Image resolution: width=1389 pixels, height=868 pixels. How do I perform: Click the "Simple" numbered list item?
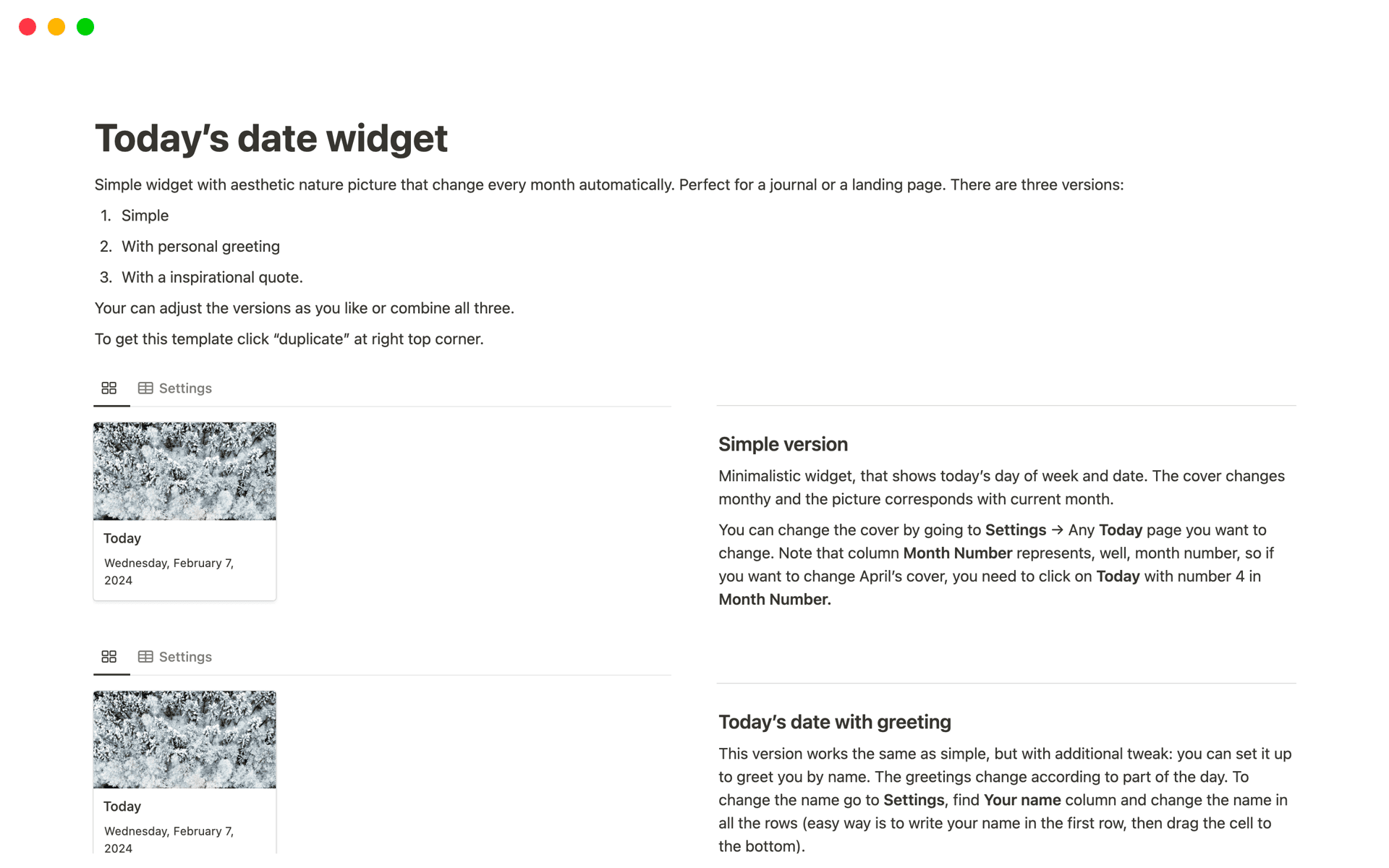coord(145,216)
